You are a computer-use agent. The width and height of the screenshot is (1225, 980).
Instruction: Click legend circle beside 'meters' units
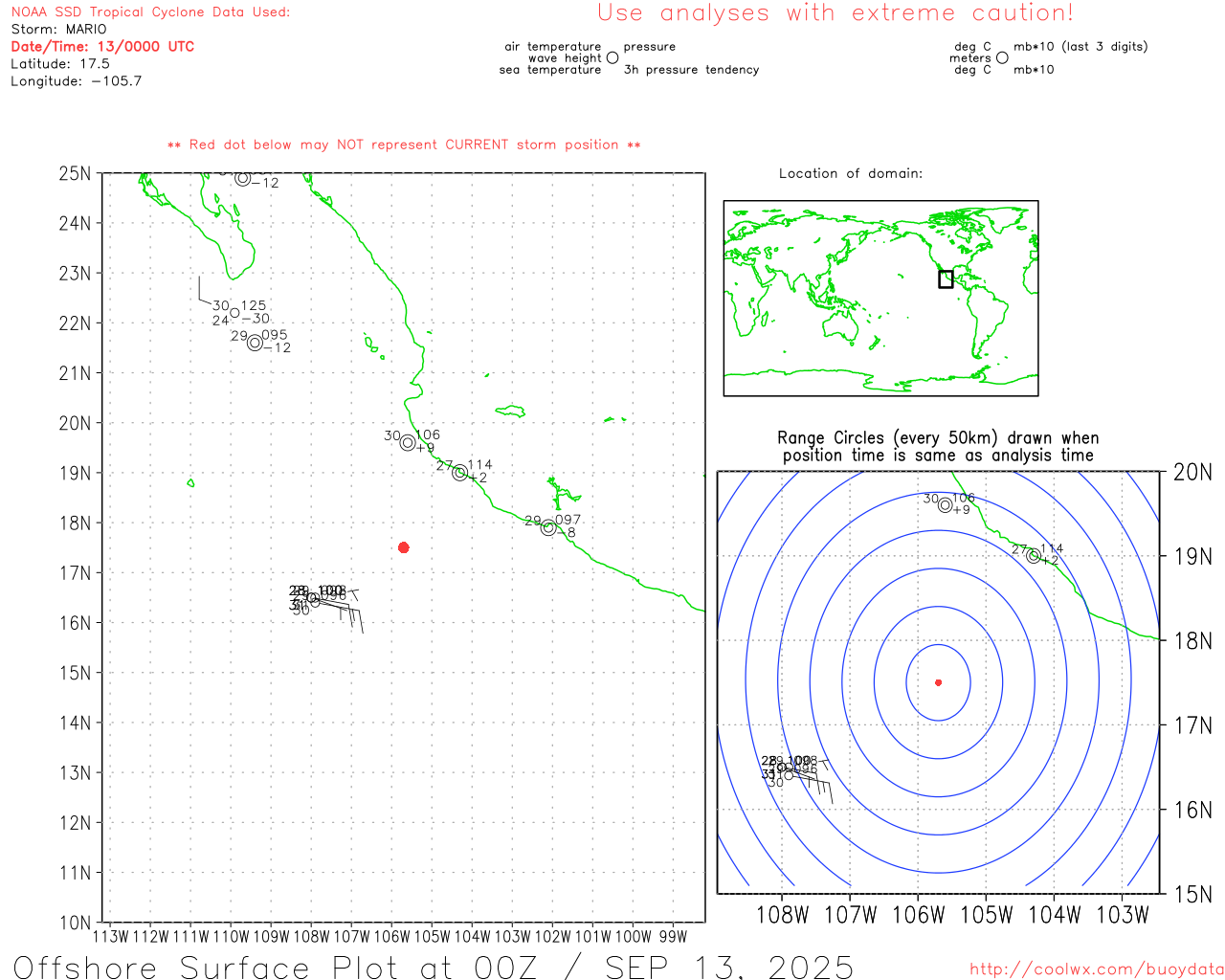1002,57
